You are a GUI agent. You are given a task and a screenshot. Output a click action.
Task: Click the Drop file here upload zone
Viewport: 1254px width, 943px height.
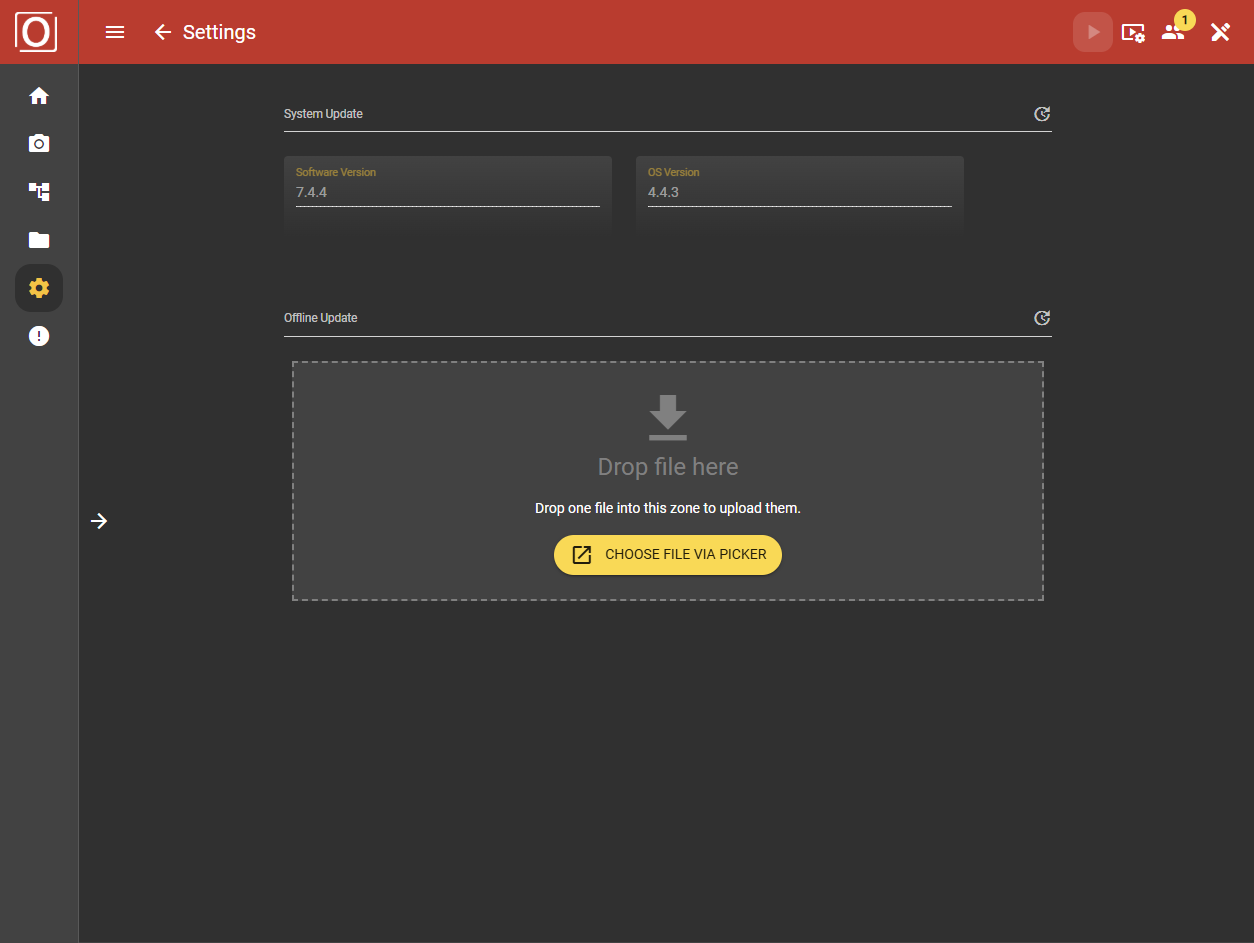(667, 466)
